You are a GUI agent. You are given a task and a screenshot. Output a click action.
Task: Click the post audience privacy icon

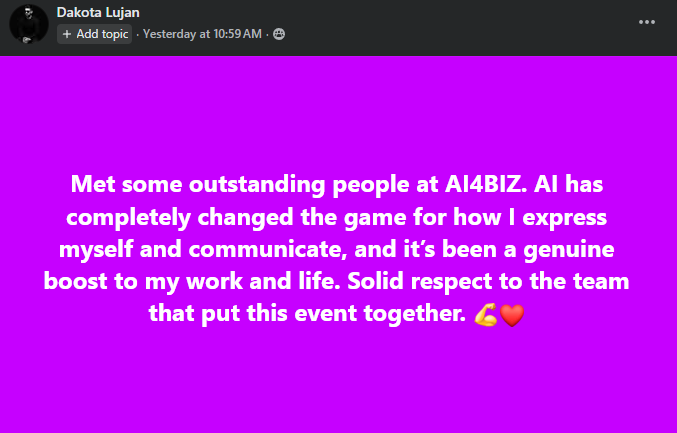[279, 34]
